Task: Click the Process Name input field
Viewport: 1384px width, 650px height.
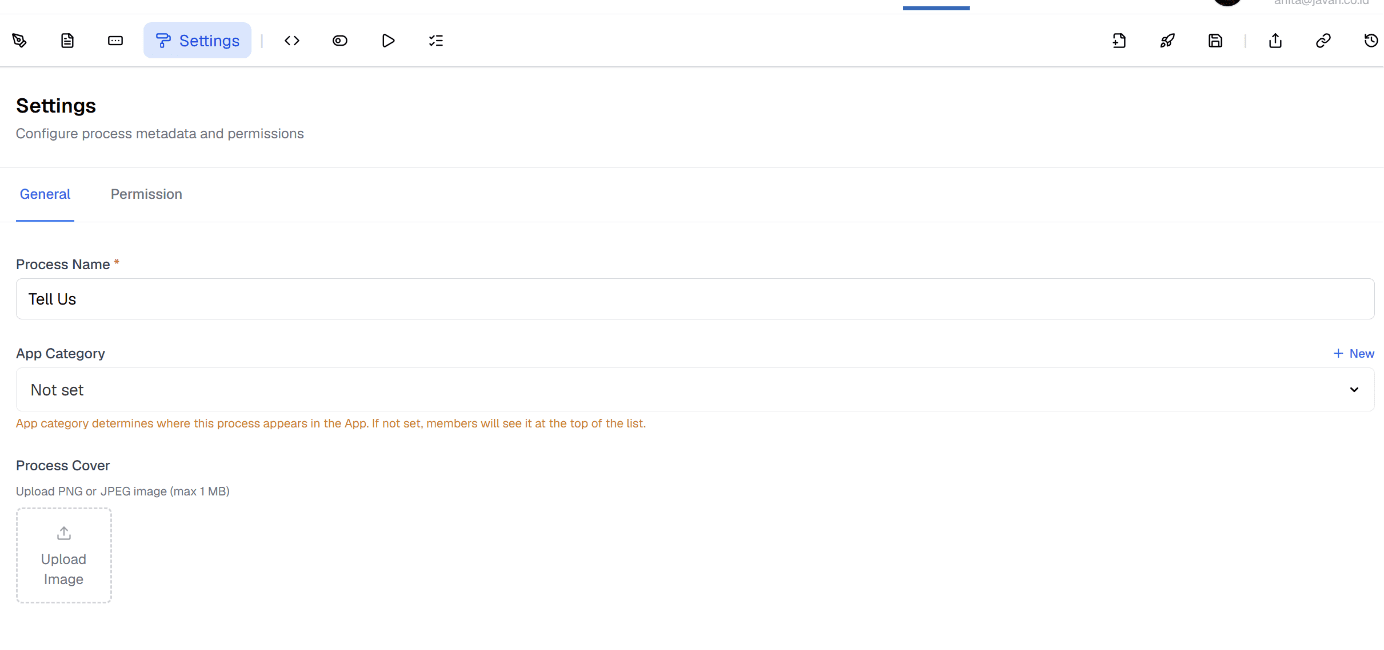Action: 695,299
